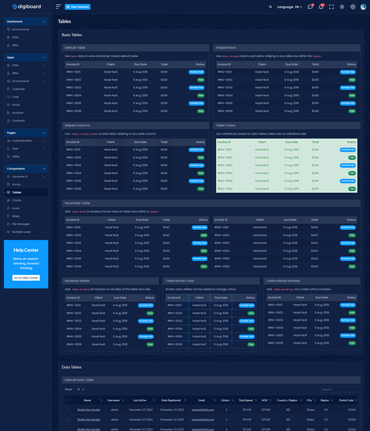
Task: Collapse the Dashboard sidebar section
Action: 26,21
